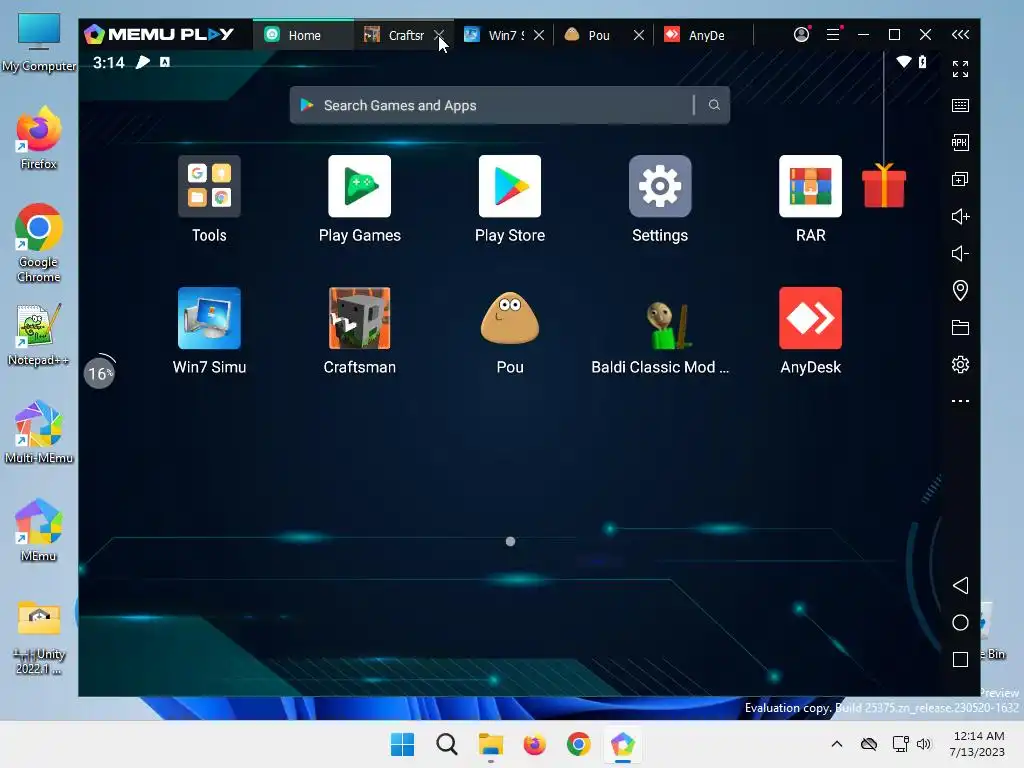Screen dimensions: 1024x768
Task: Show hidden system tray icons
Action: (837, 744)
